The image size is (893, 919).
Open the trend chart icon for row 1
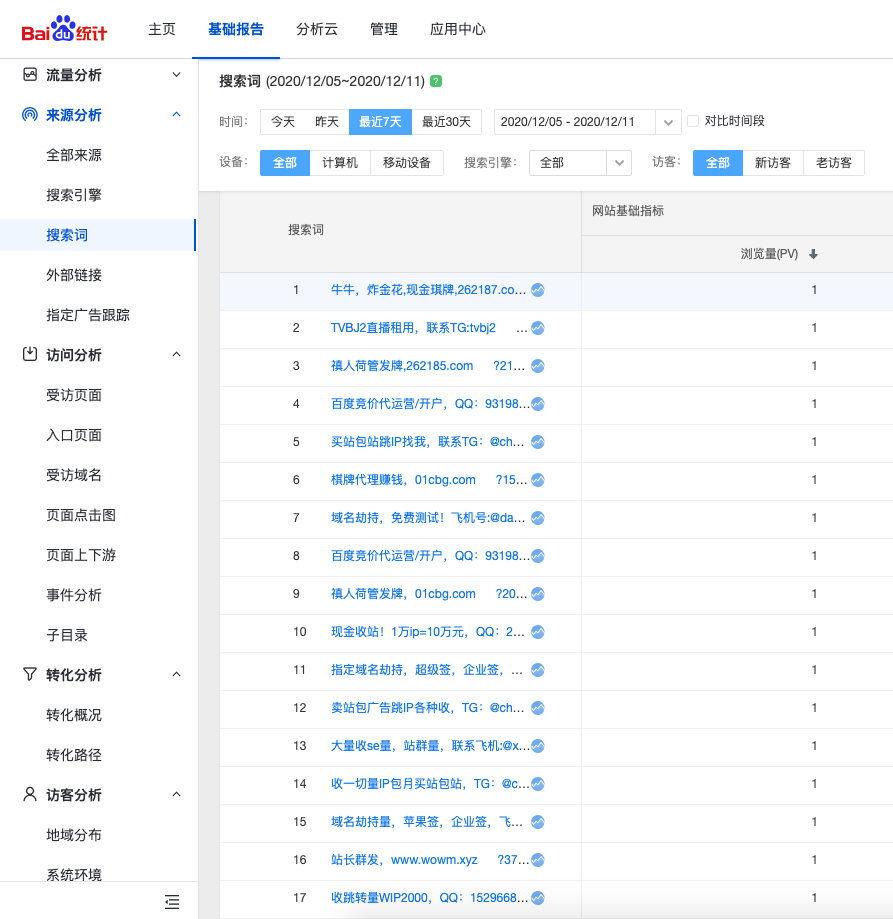538,290
